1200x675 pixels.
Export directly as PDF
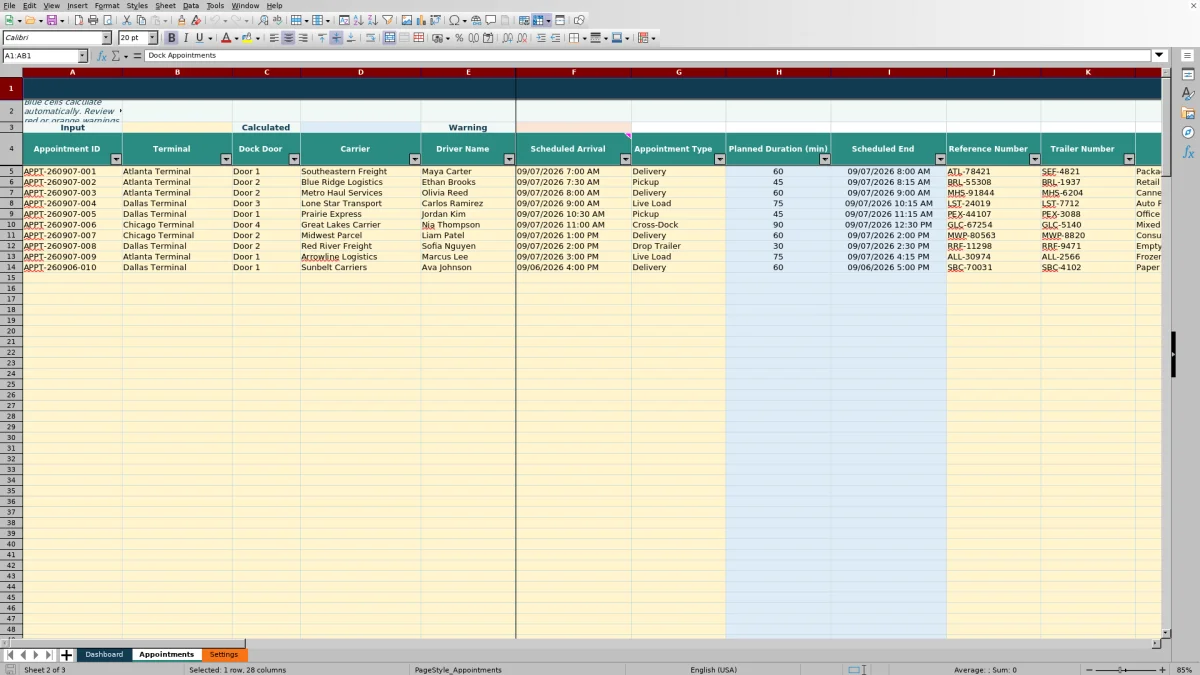tap(79, 20)
